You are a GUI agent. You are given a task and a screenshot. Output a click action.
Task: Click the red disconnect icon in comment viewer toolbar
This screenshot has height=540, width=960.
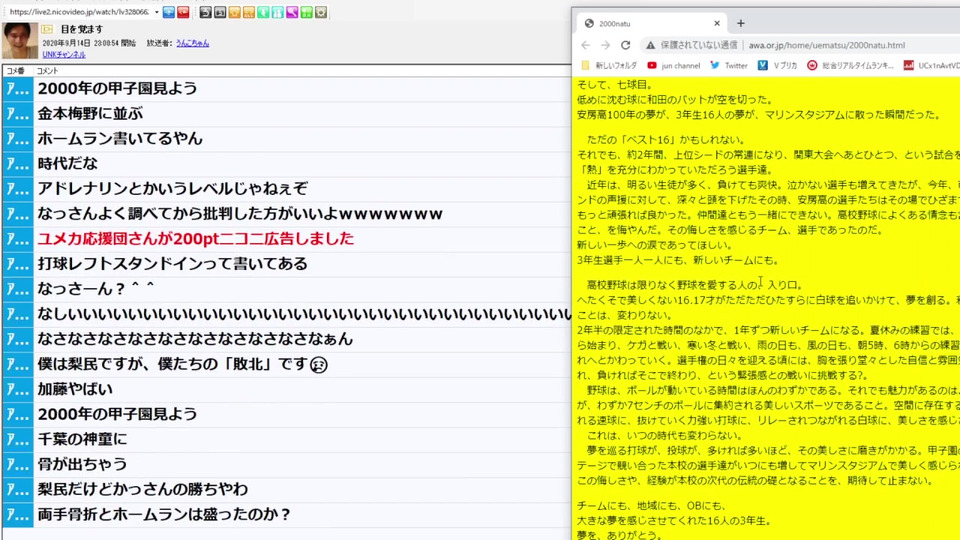pos(183,12)
